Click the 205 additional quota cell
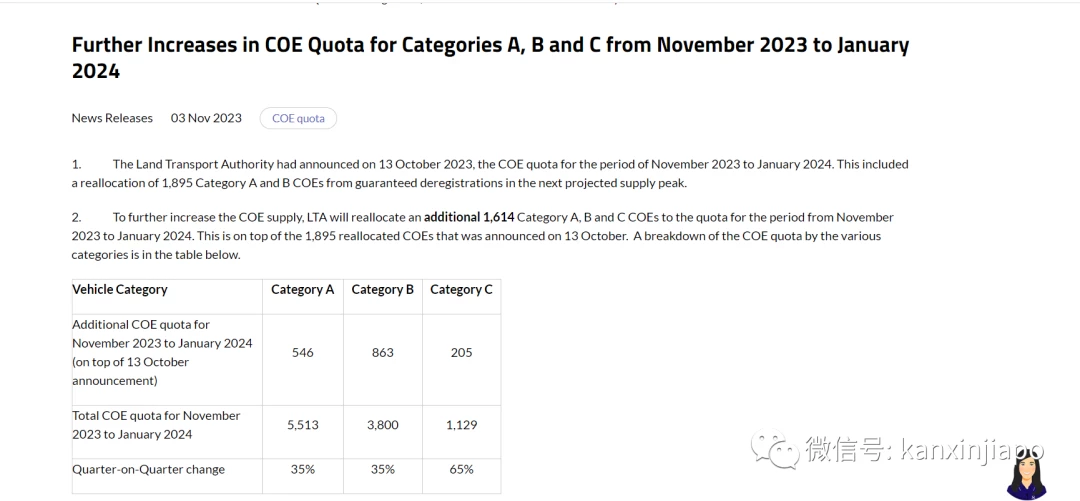The width and height of the screenshot is (1080, 501). tap(461, 353)
